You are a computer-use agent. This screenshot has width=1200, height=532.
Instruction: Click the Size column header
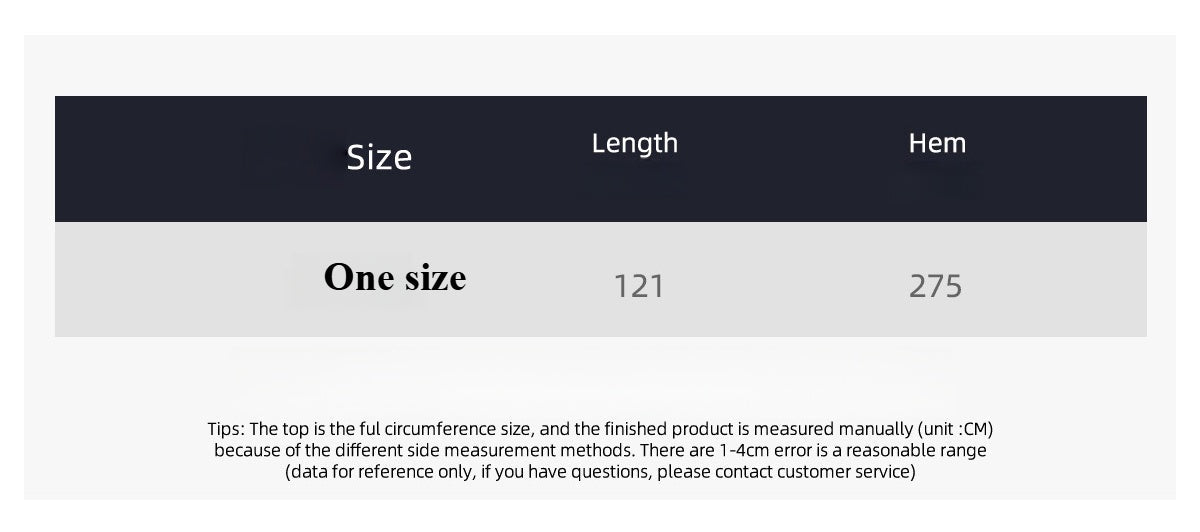pyautogui.click(x=379, y=157)
